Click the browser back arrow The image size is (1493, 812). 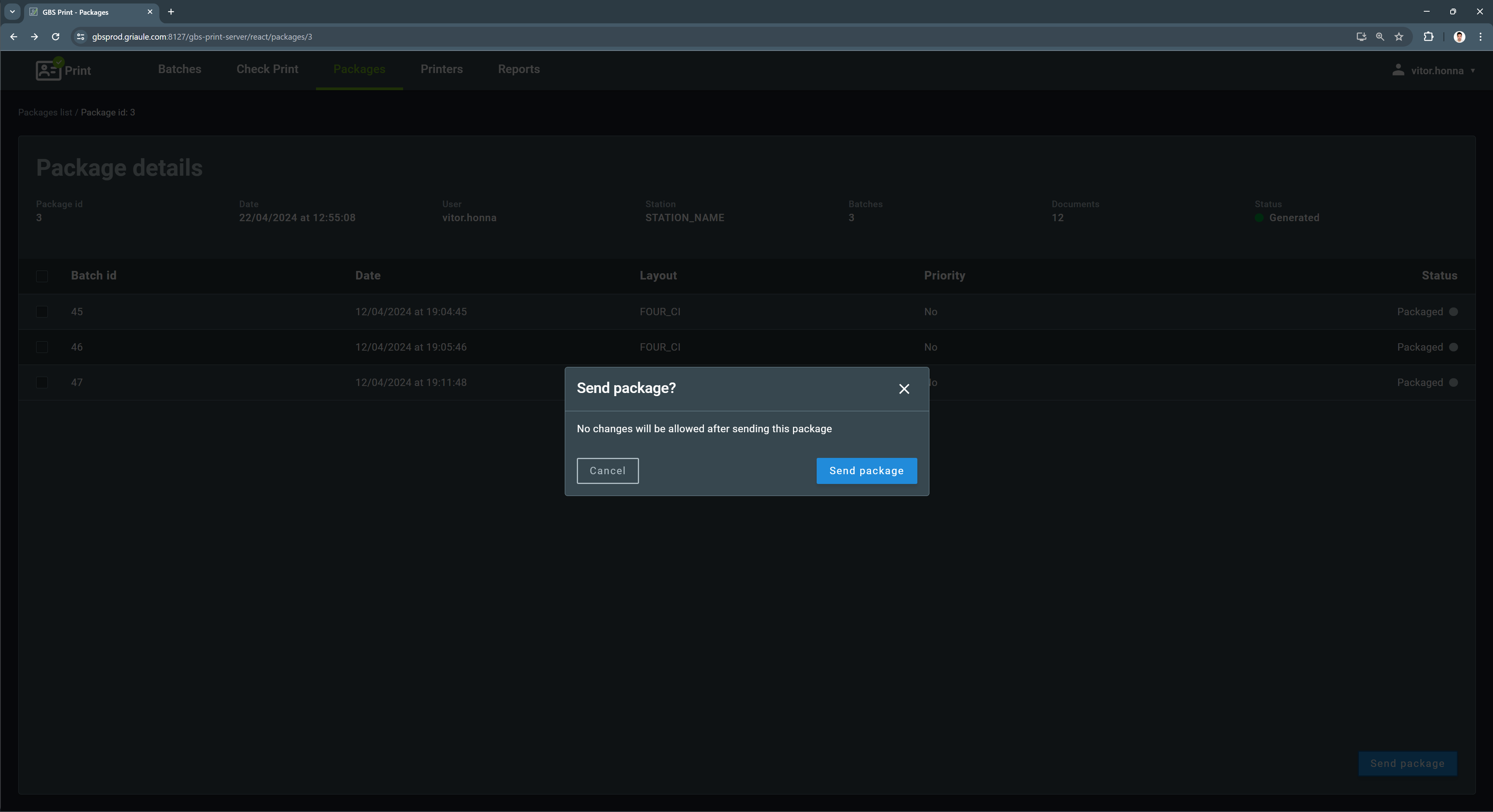point(13,37)
